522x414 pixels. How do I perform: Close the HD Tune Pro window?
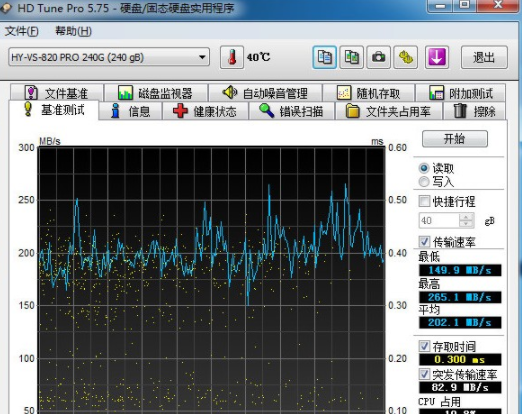click(x=498, y=5)
